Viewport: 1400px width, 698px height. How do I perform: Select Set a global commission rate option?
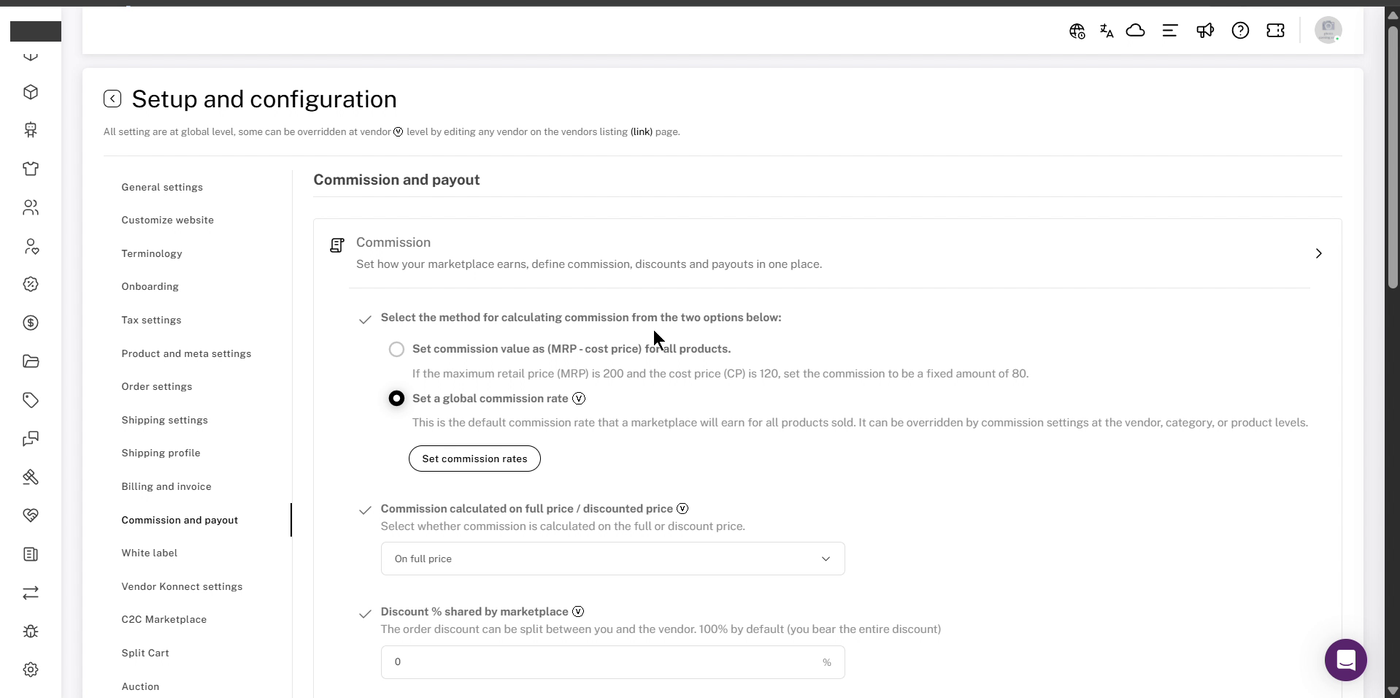[397, 398]
